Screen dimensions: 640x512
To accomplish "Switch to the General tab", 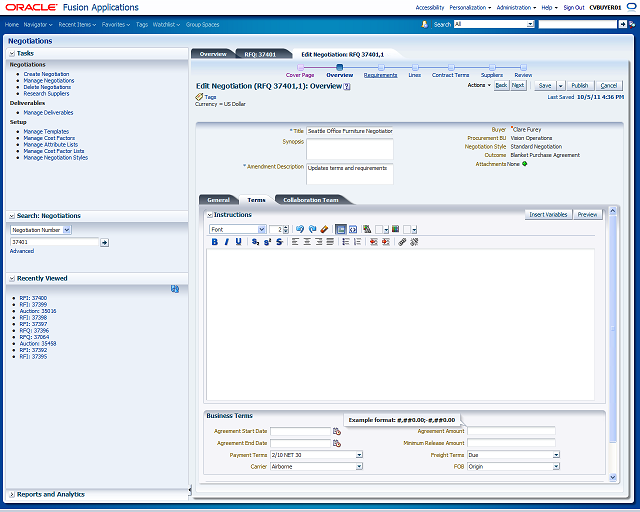I will coord(218,200).
